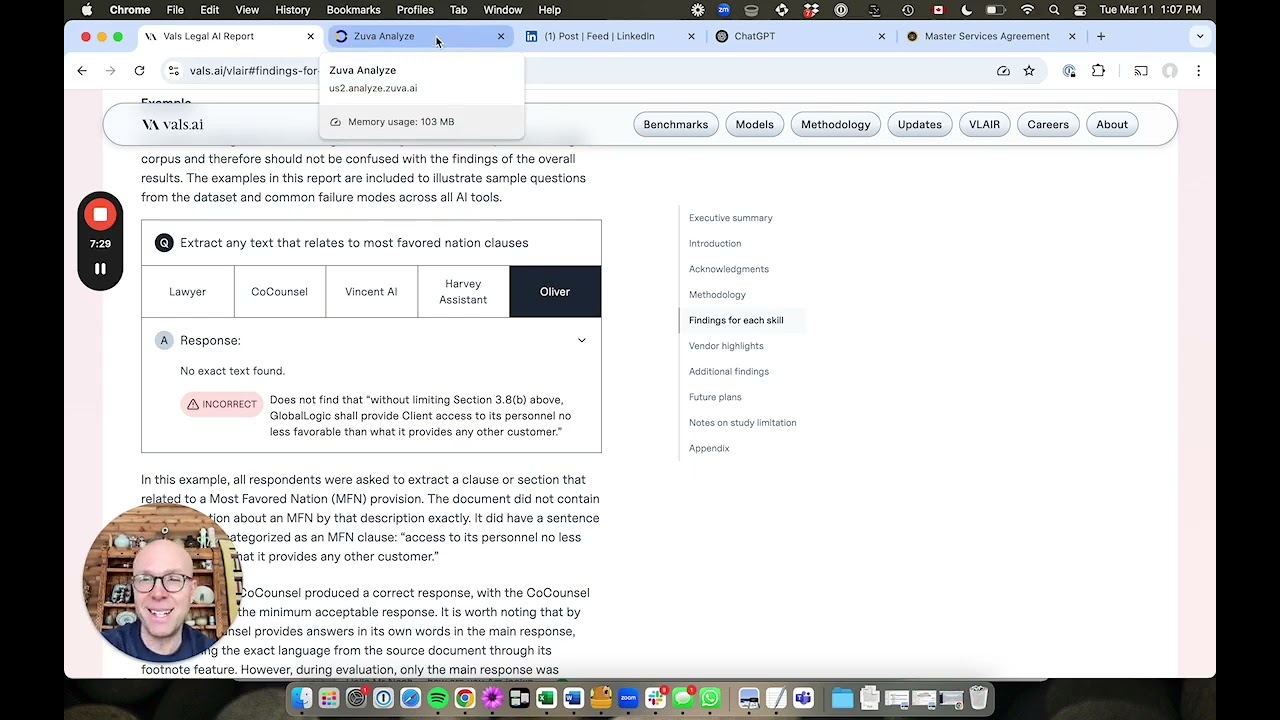Viewport: 1280px width, 720px height.
Task: Jump to Additional findings section
Action: pyautogui.click(x=729, y=372)
